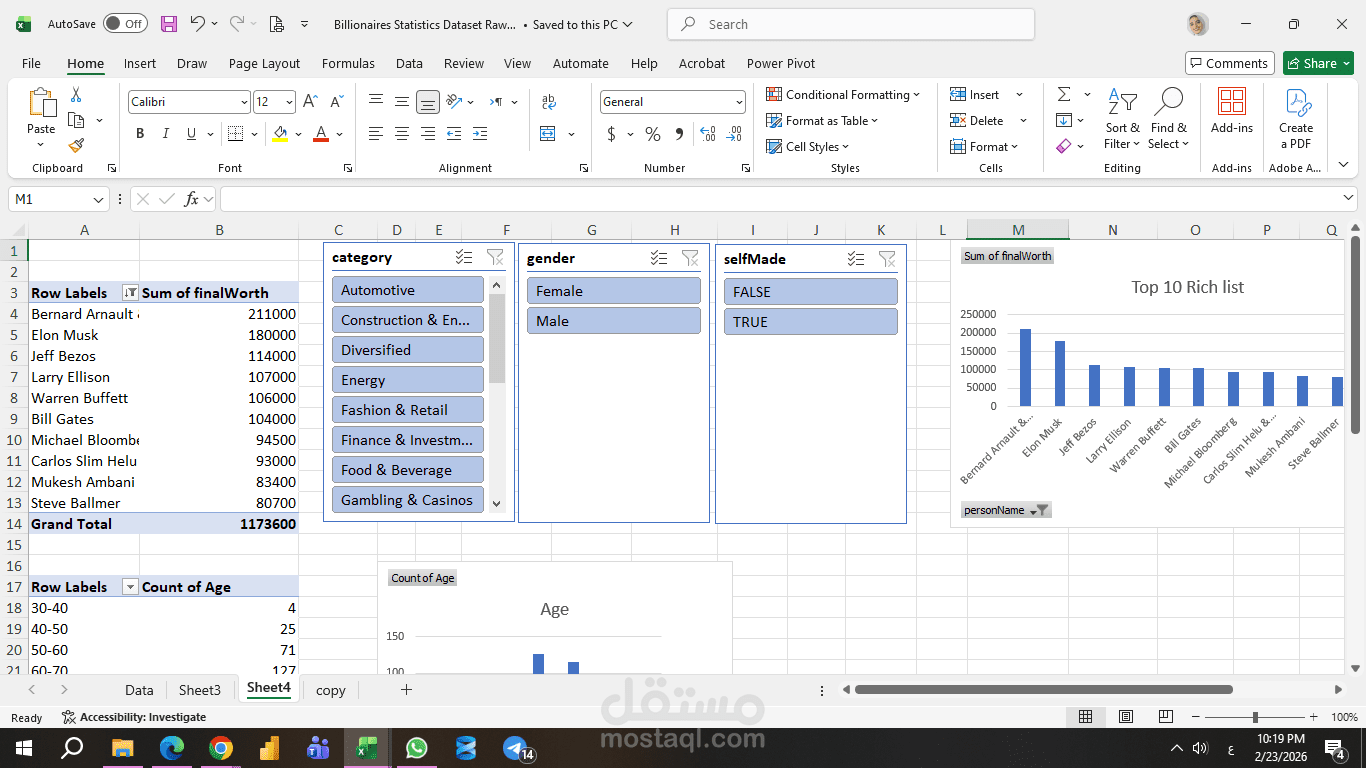
Task: Clear filter on gender slicer
Action: pos(690,258)
